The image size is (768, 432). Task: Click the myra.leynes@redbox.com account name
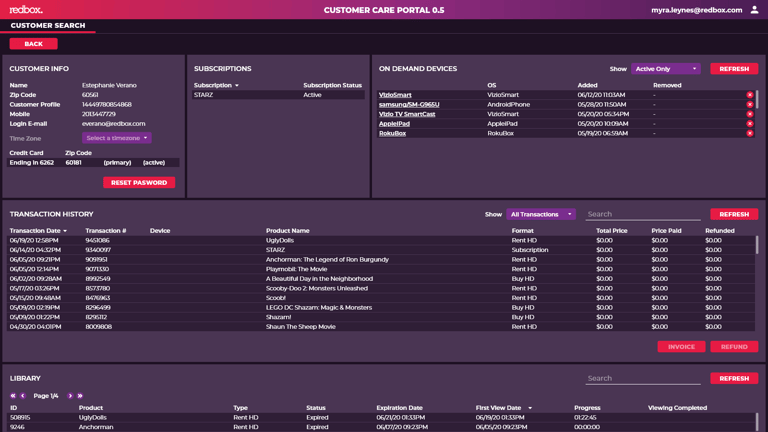(696, 10)
